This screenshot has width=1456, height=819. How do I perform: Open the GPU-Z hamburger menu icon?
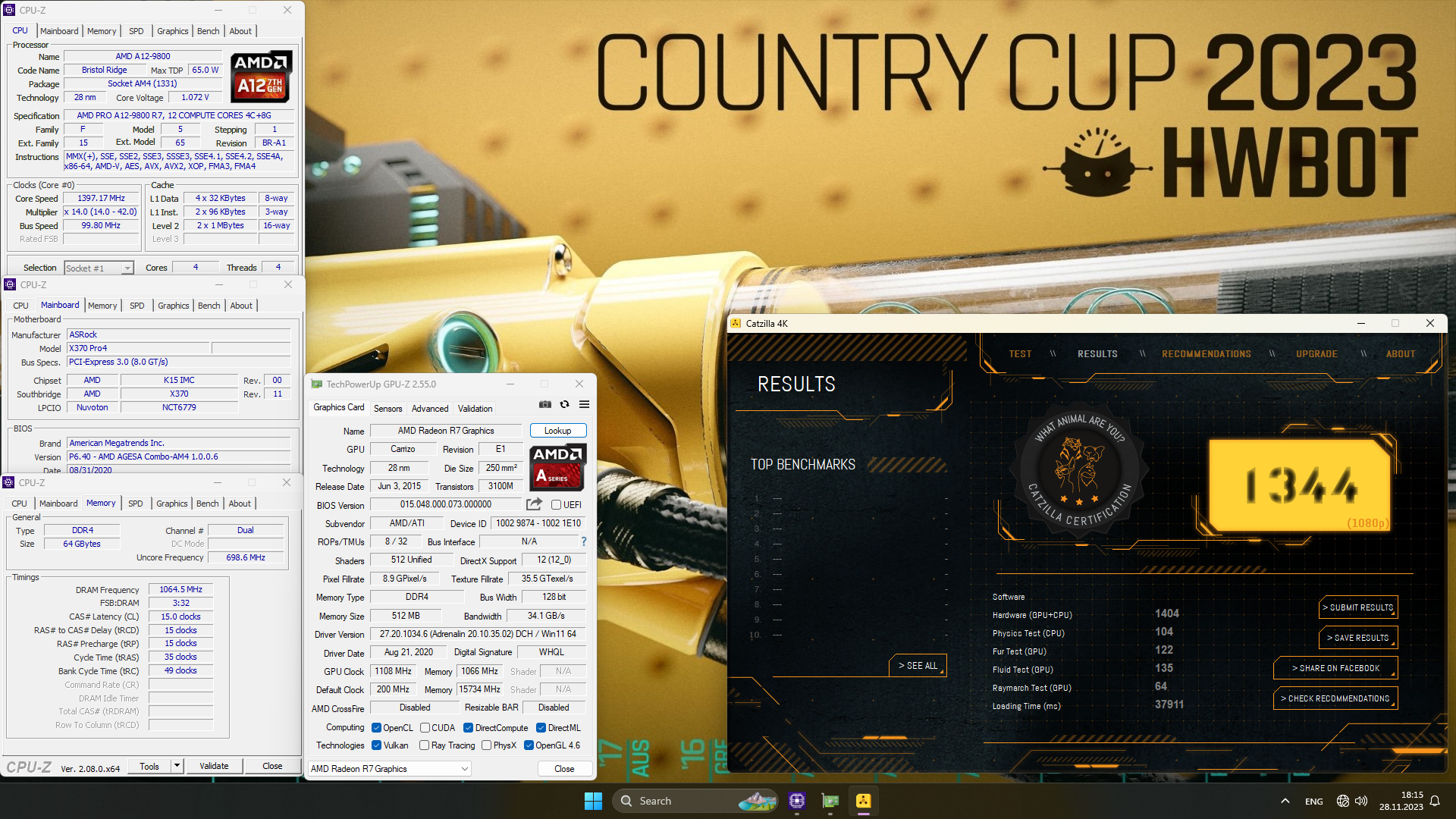585,404
